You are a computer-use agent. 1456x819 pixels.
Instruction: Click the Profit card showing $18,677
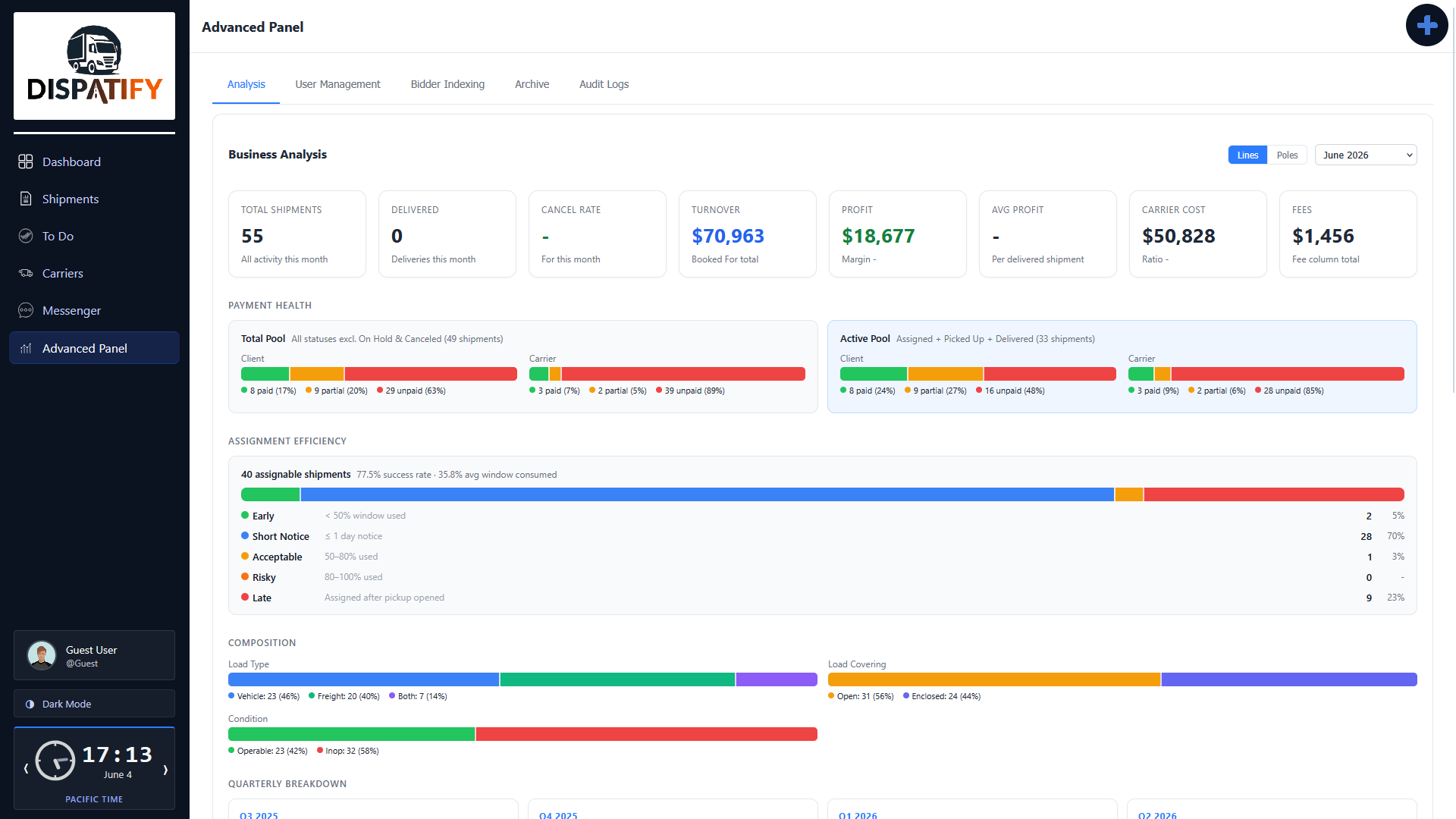(898, 234)
